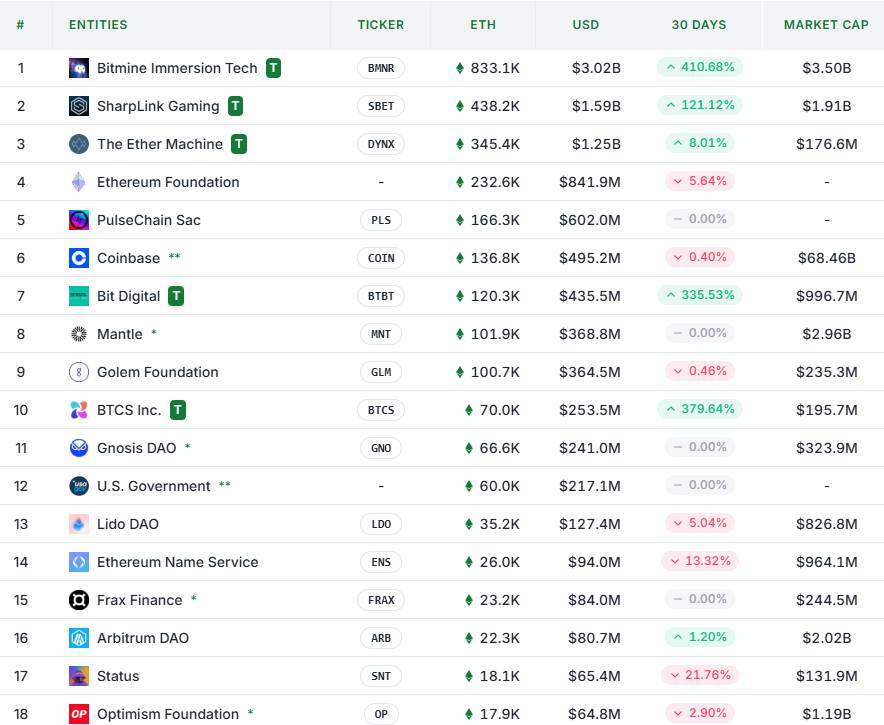
Task: Click the GNO ticker pill
Action: [x=381, y=448]
